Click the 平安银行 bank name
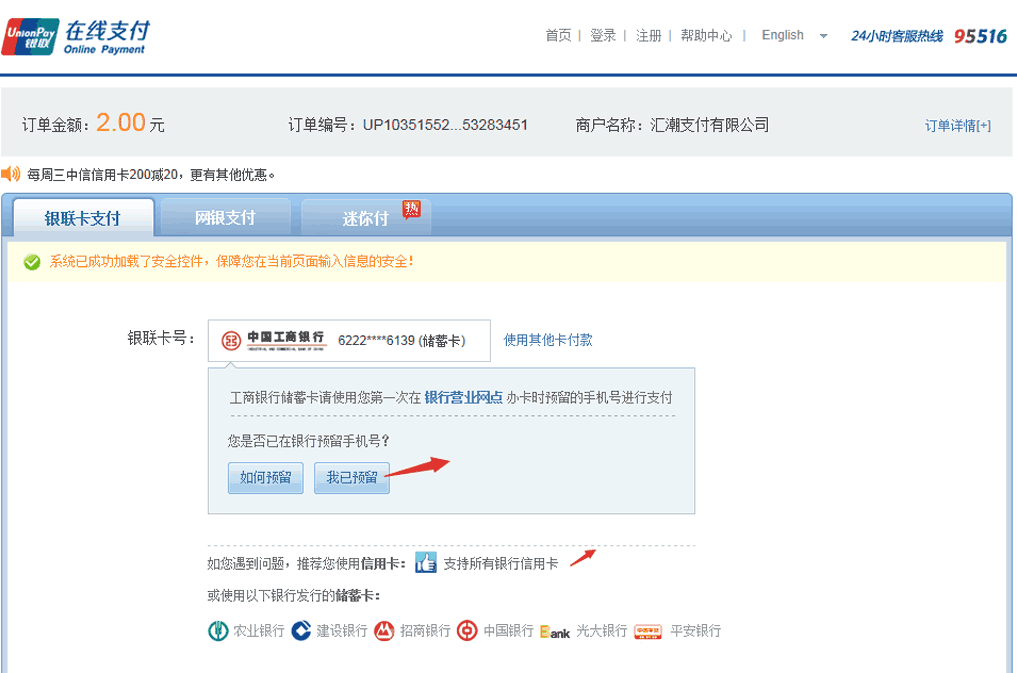Screen dimensions: 1017x673 [695, 631]
